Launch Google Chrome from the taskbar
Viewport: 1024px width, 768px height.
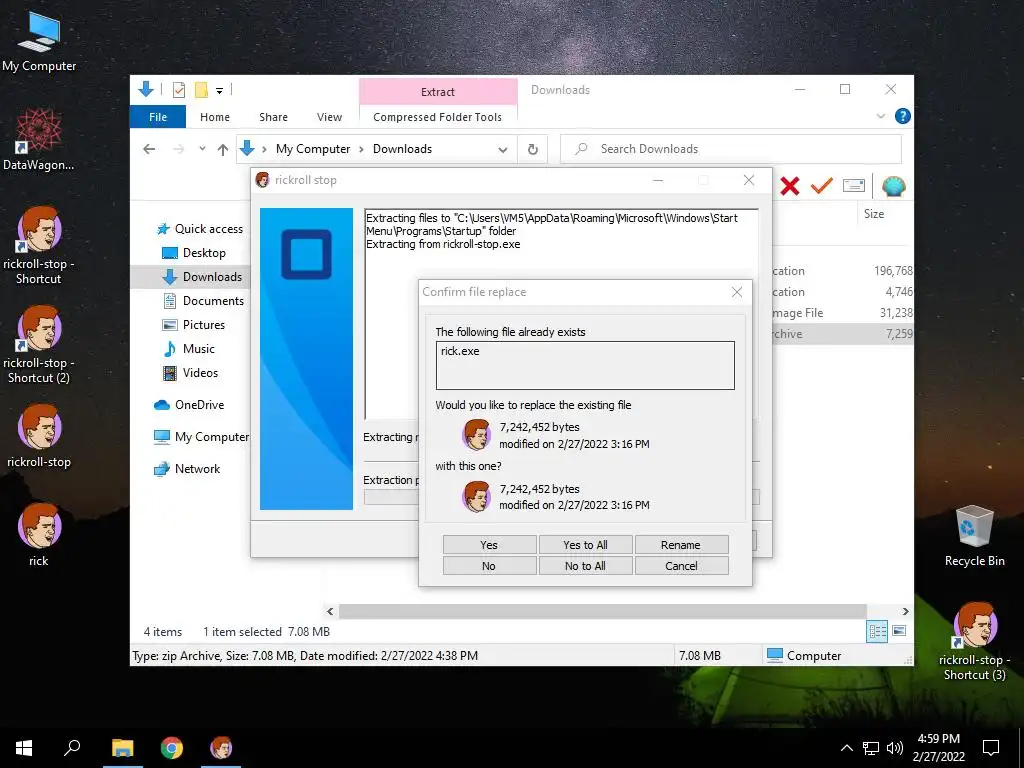172,748
